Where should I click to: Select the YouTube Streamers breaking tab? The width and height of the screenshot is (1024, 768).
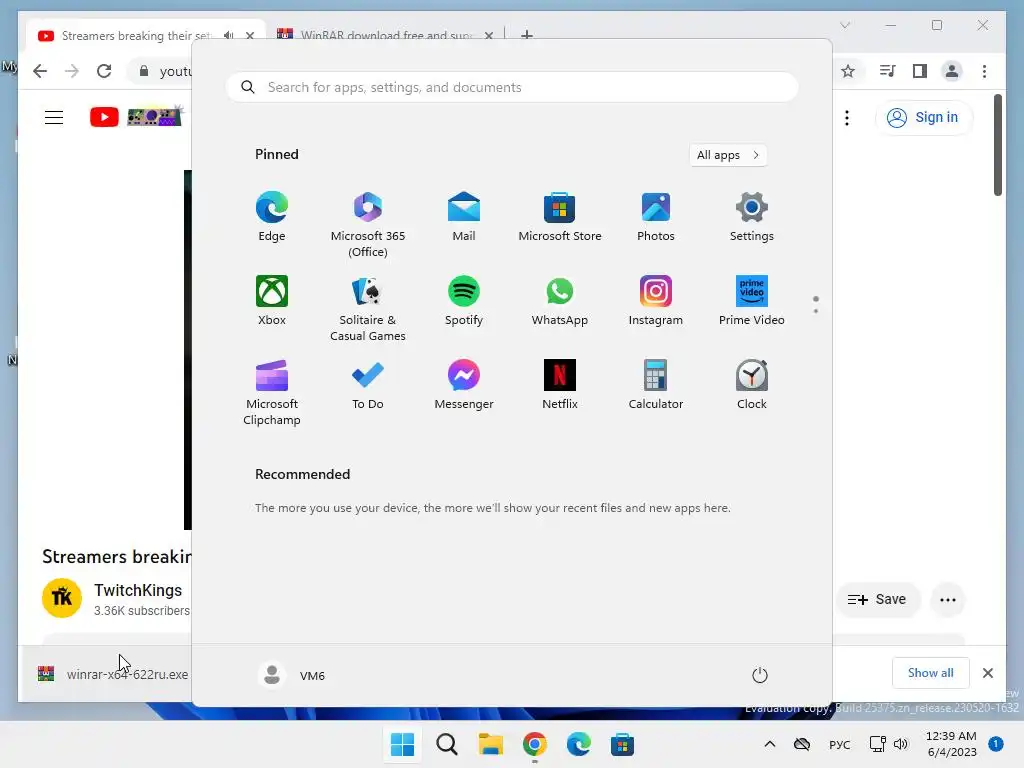click(x=136, y=35)
